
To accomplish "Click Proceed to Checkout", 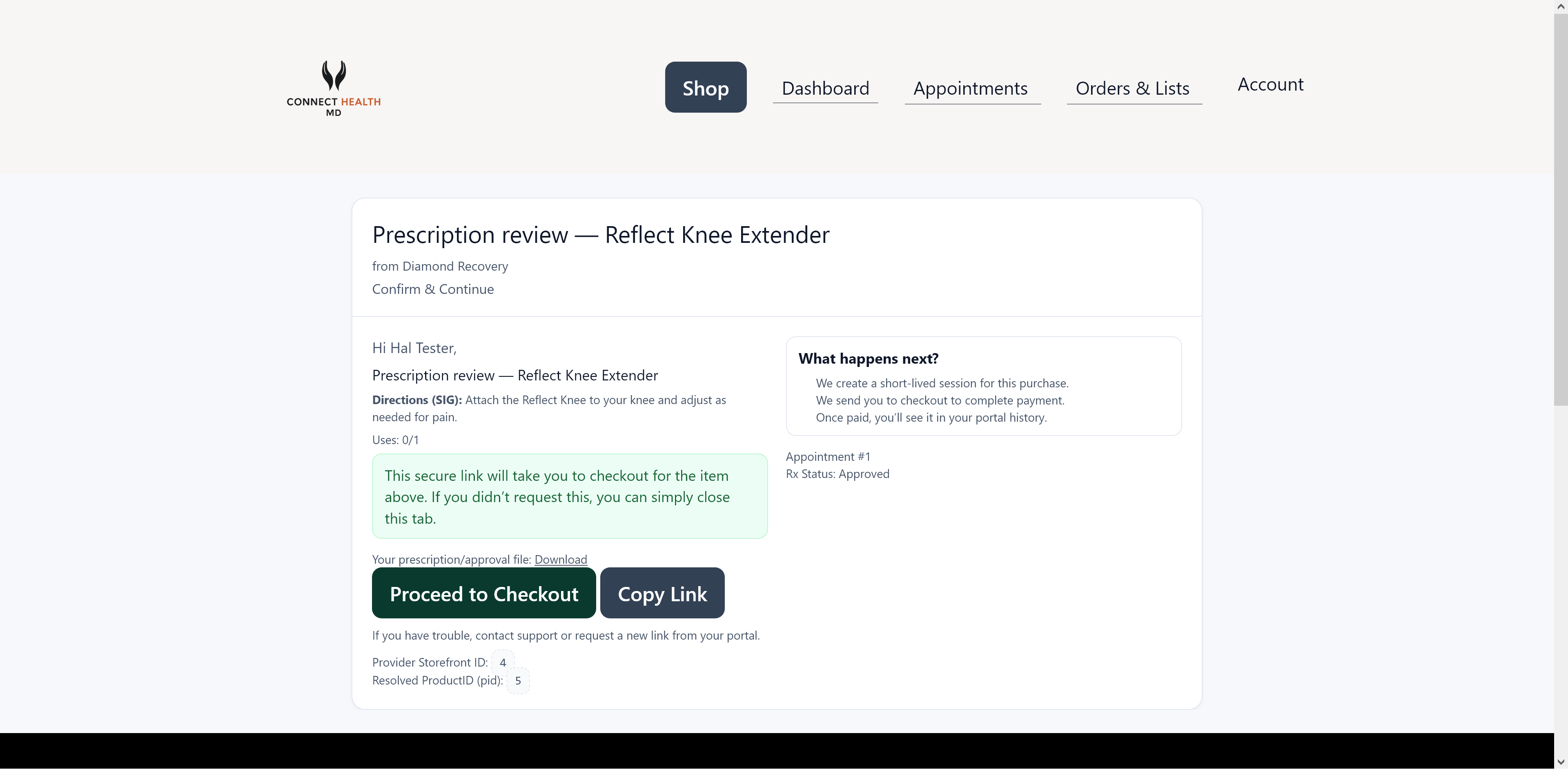I will click(x=483, y=593).
